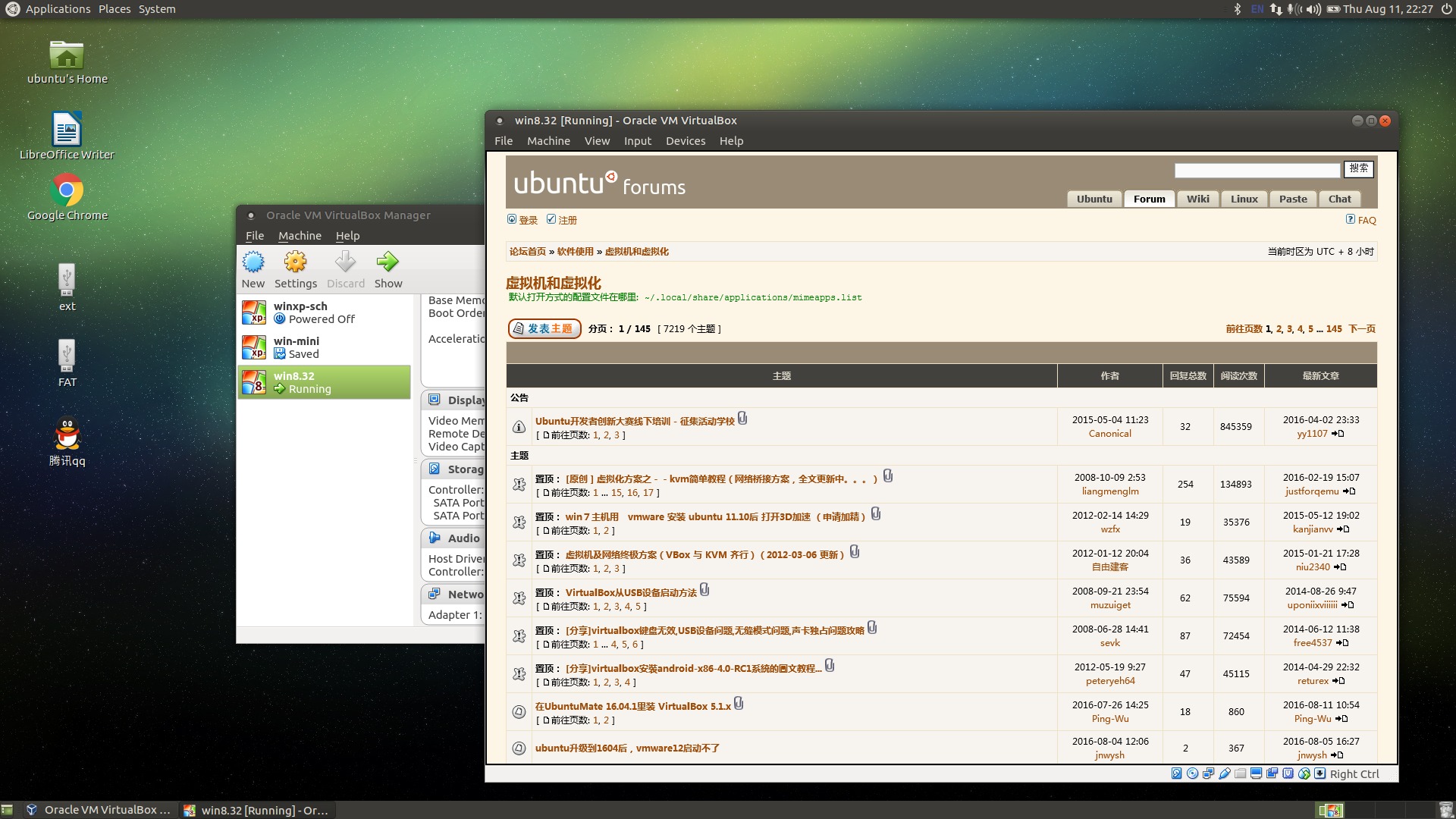Select win-mini VM in VirtualBox Manager list
The height and width of the screenshot is (819, 1456).
tap(325, 347)
